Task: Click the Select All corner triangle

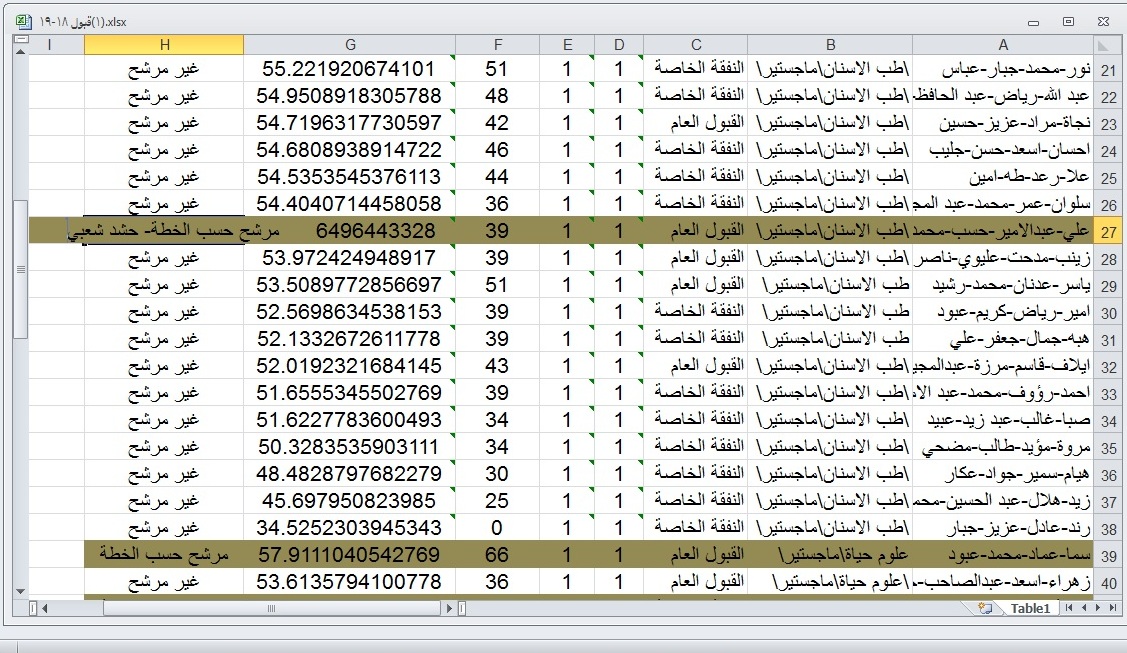Action: [x=1106, y=45]
